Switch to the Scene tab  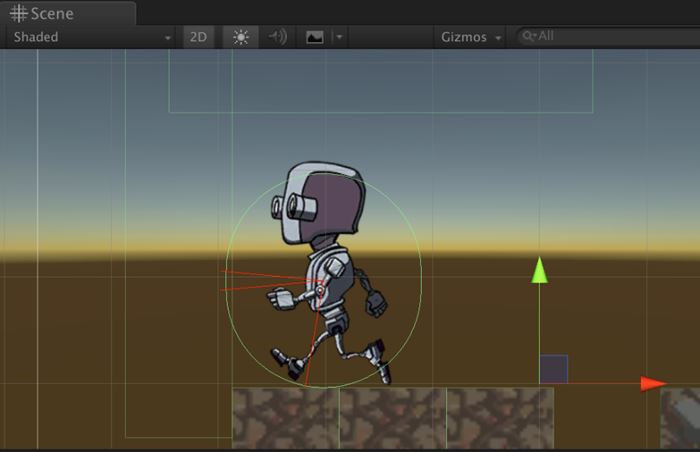43,14
